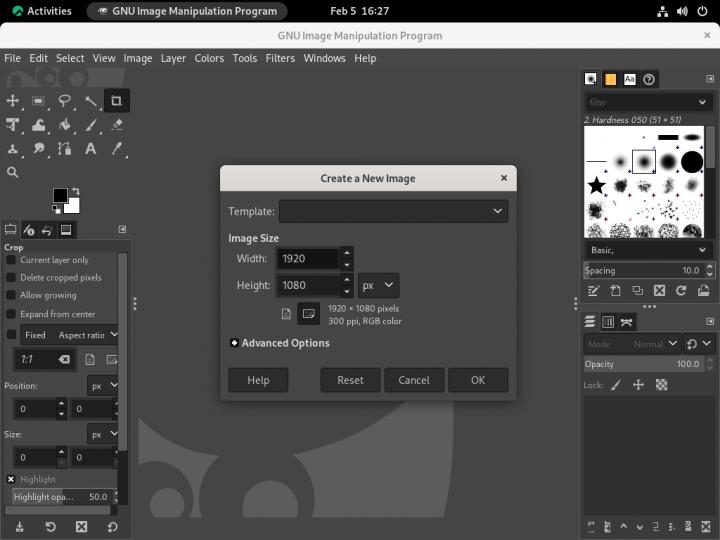Select the Free Select lasso tool

click(x=65, y=101)
